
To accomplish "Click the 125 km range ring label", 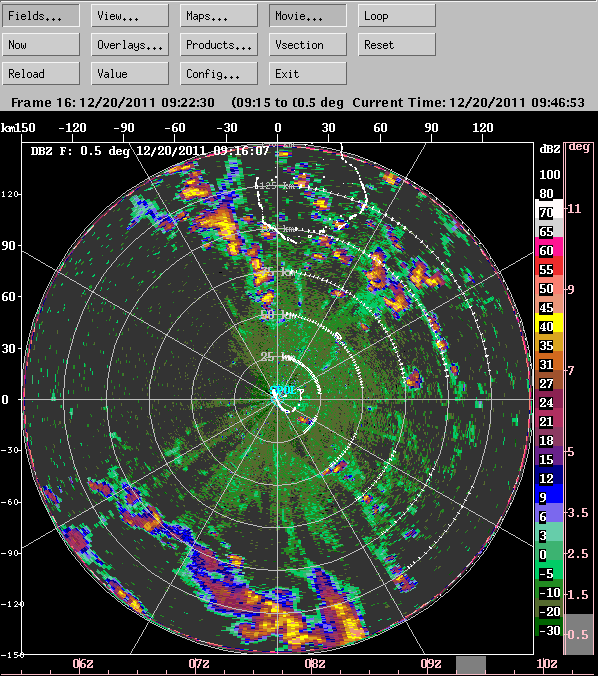I will pyautogui.click(x=278, y=185).
